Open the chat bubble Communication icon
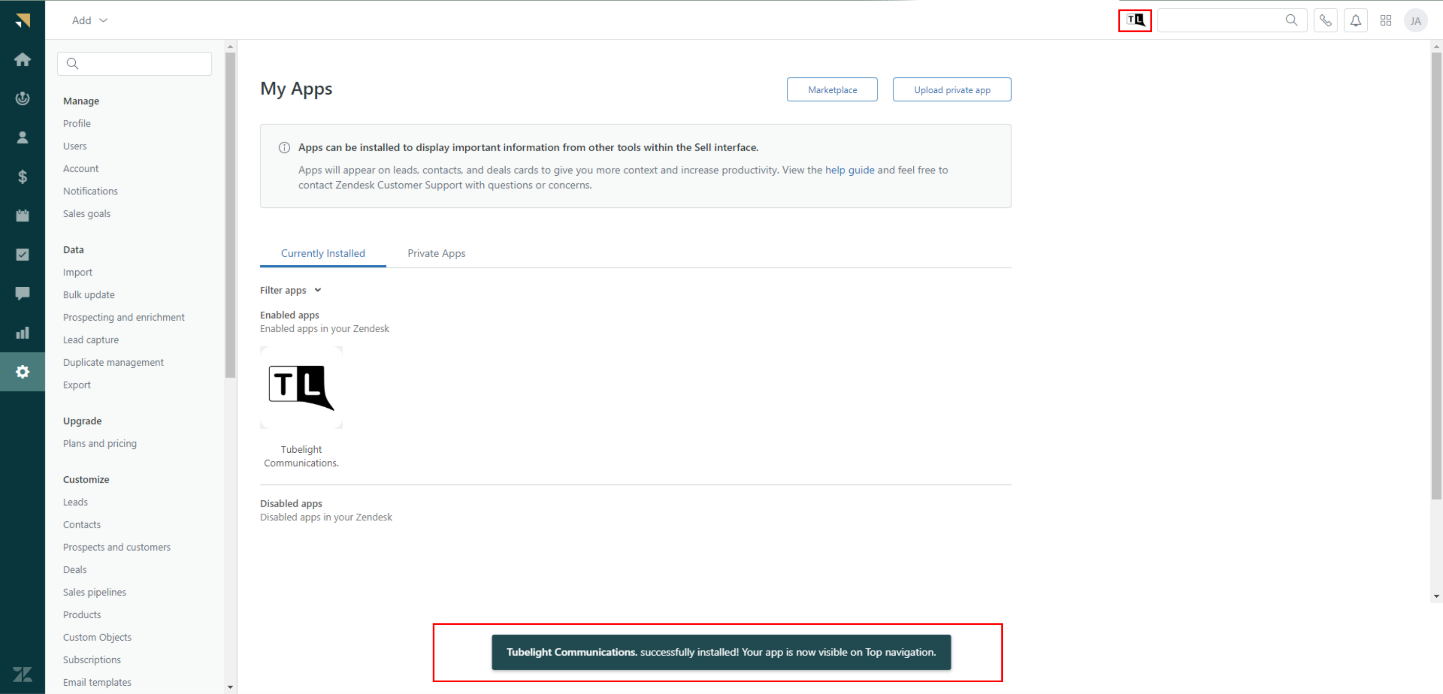Screen dimensions: 1443x694 (22, 294)
